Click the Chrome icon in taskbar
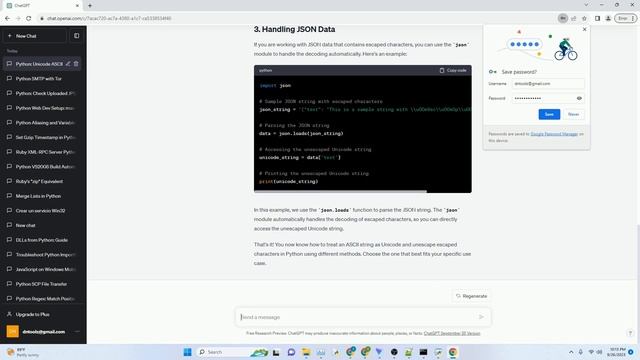 click(x=453, y=352)
